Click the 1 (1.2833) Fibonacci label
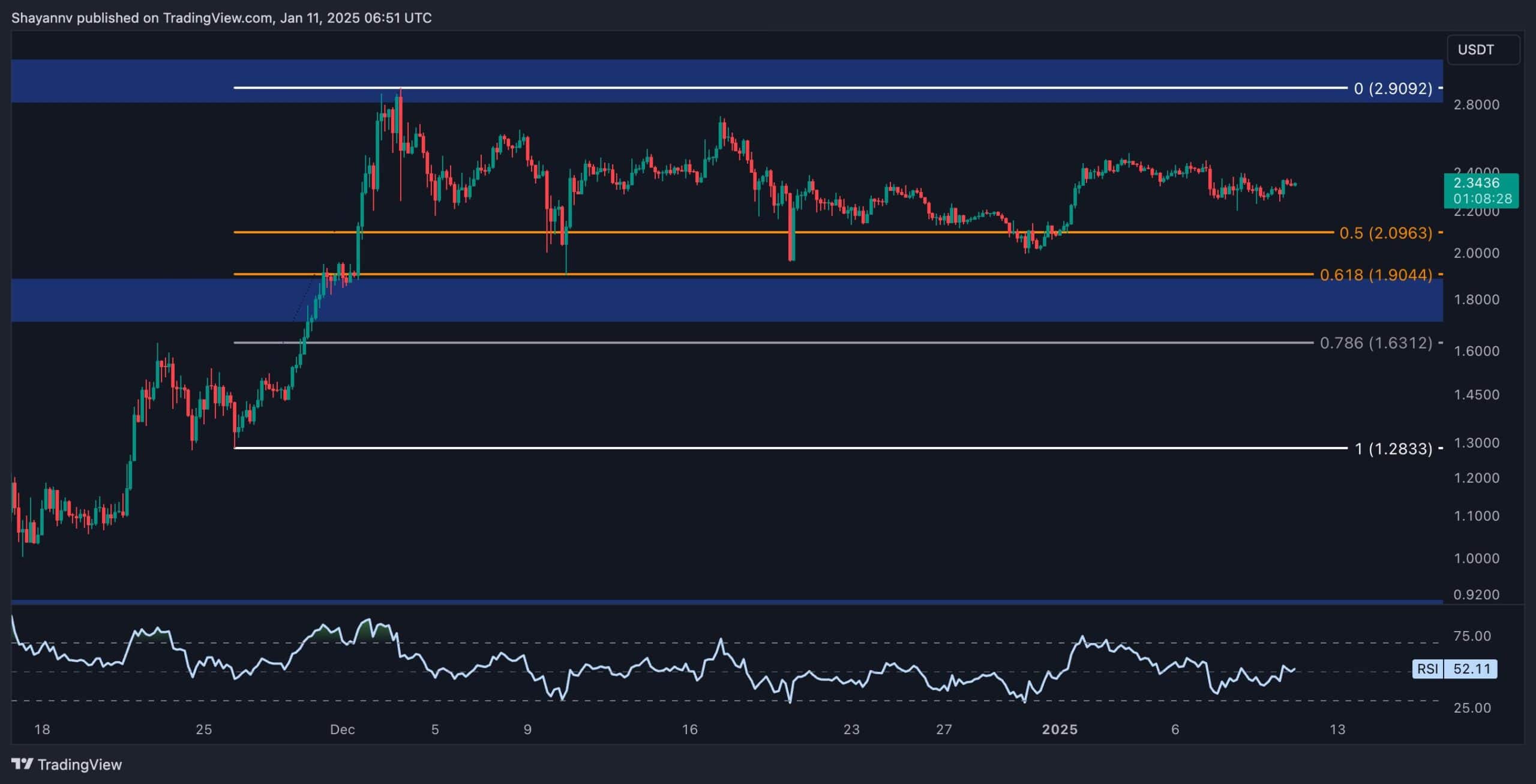The height and width of the screenshot is (784, 1536). (x=1394, y=449)
